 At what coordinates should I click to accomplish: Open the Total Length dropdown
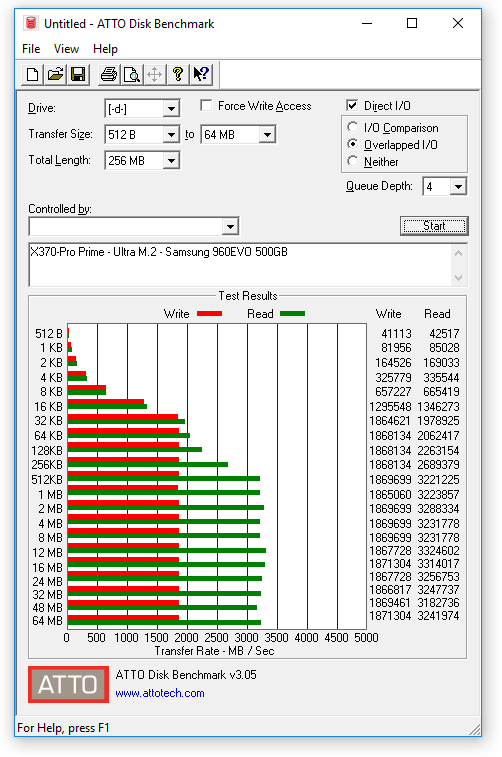pos(171,161)
